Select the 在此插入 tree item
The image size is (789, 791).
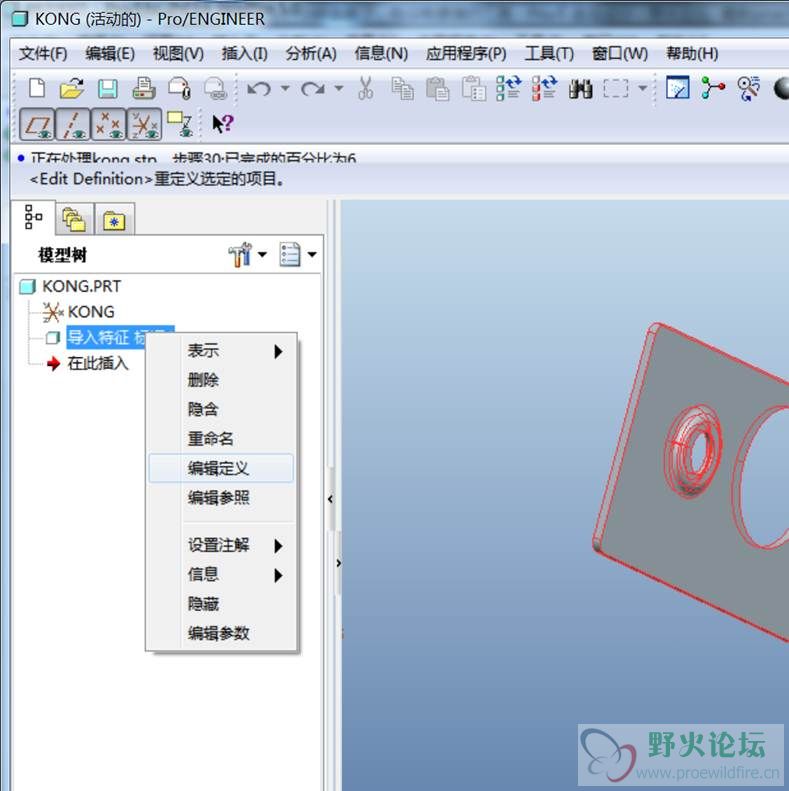(88, 363)
